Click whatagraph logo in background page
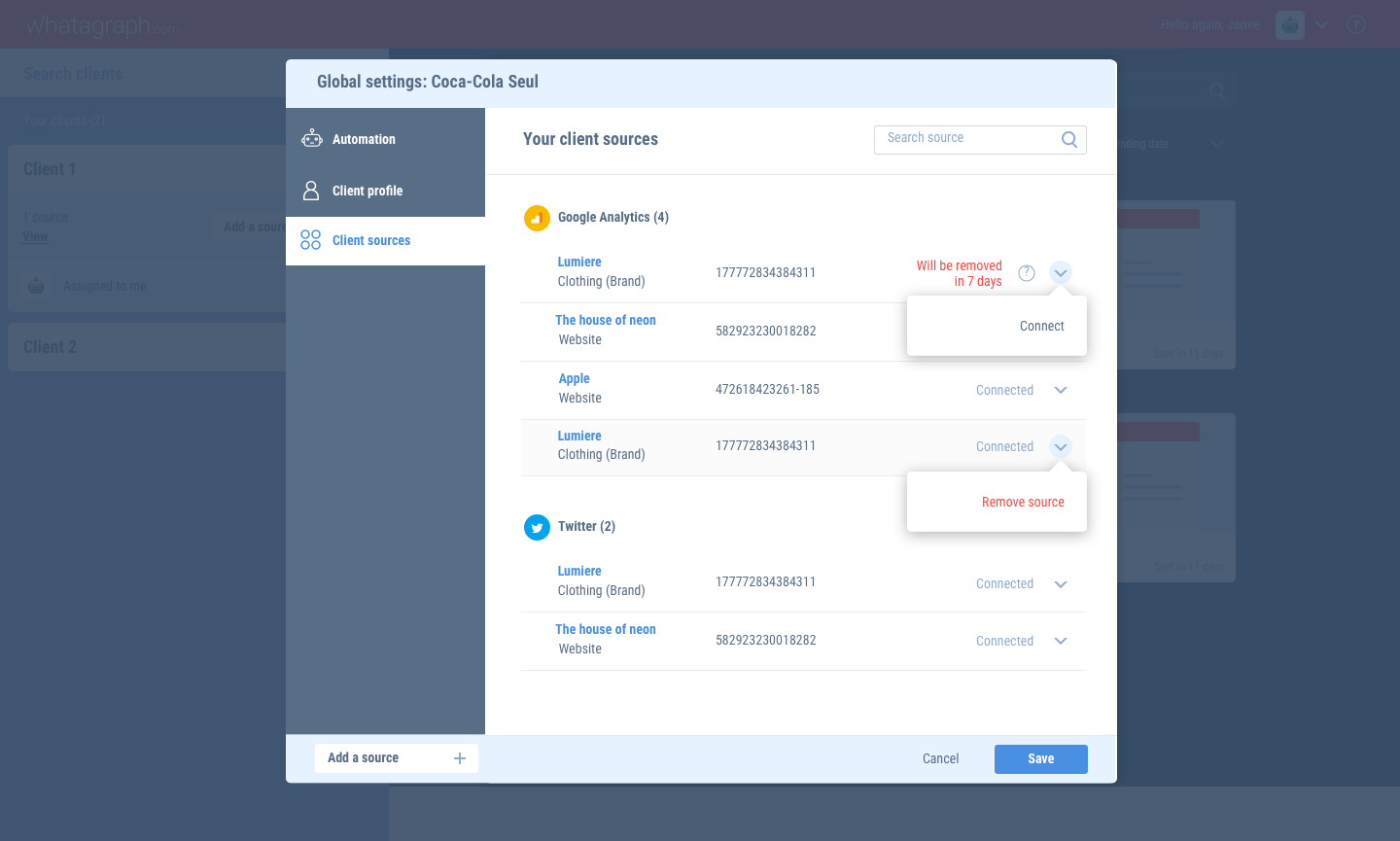Viewport: 1400px width, 841px height. pyautogui.click(x=102, y=25)
